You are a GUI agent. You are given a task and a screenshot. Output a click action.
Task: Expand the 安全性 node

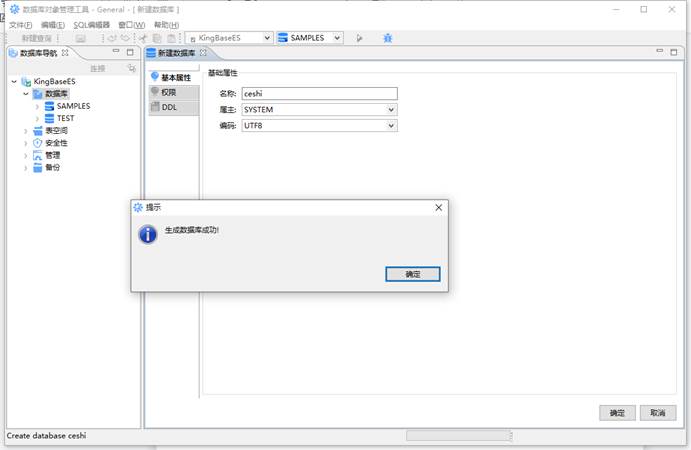pos(26,143)
